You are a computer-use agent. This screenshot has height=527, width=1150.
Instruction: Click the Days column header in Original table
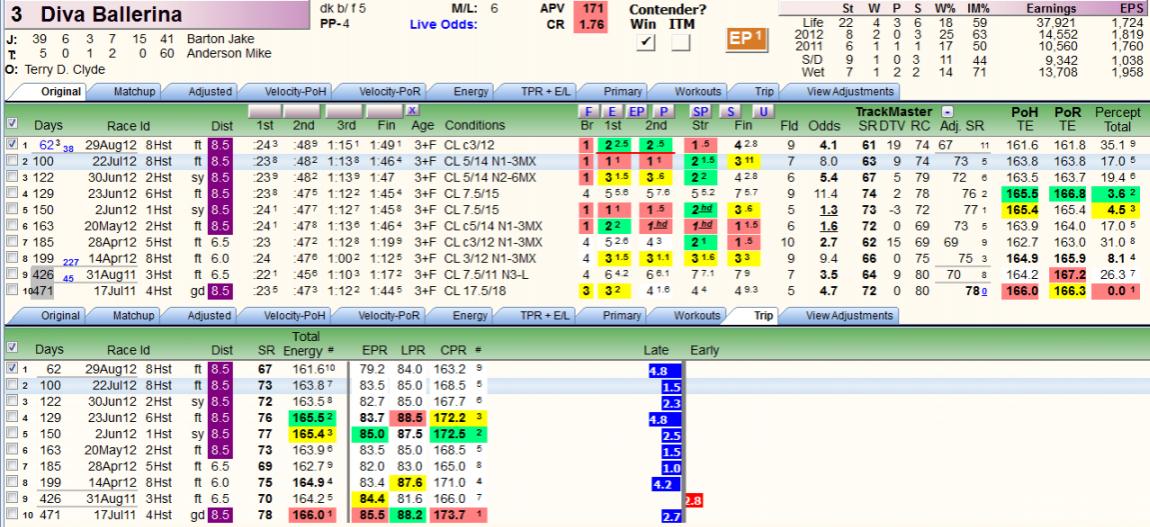(x=48, y=125)
